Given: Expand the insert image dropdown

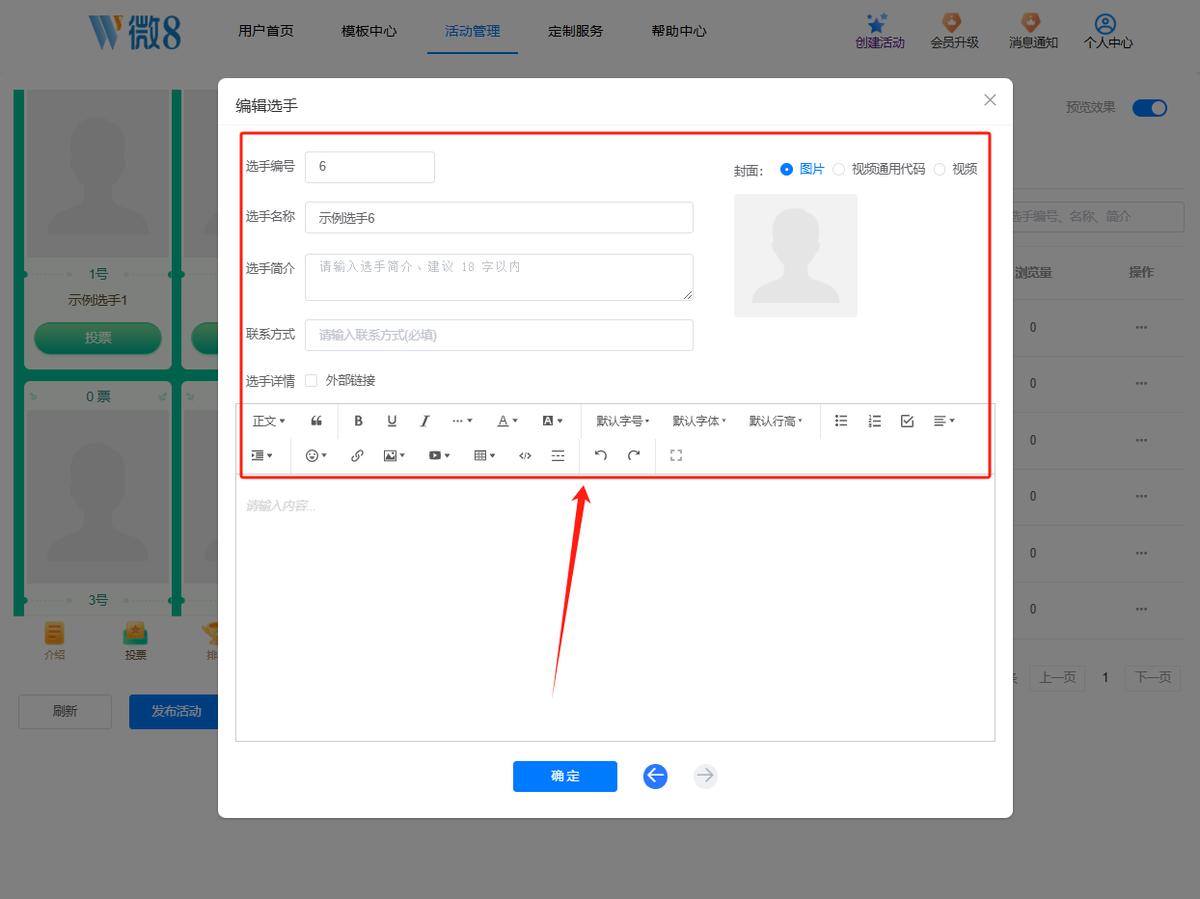Looking at the screenshot, I should [394, 455].
